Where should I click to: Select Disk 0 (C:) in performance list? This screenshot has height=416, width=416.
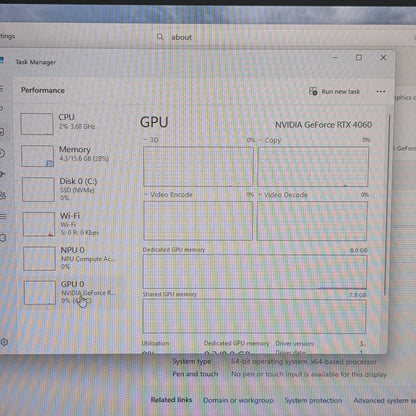[x=72, y=189]
